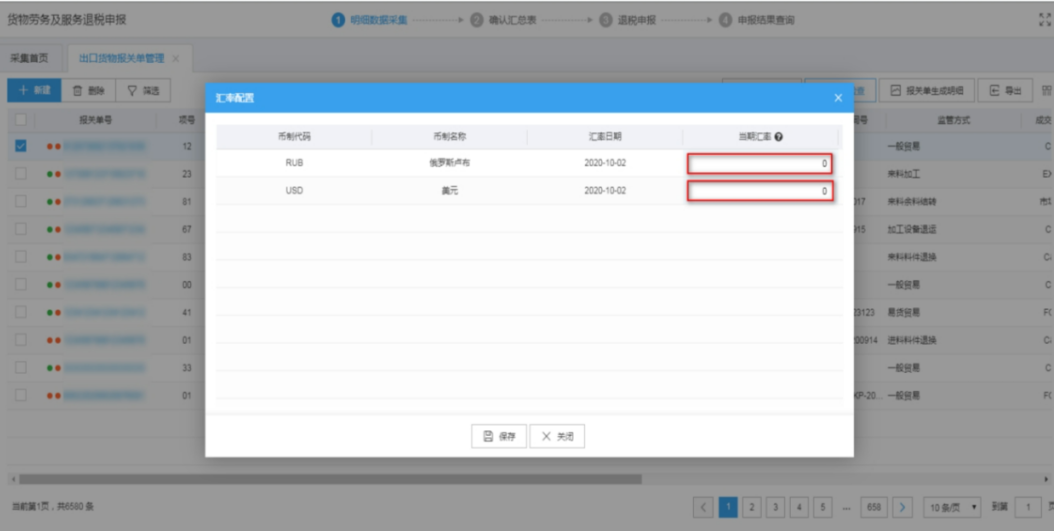
Task: Click the USD exchange rate input
Action: 759,191
